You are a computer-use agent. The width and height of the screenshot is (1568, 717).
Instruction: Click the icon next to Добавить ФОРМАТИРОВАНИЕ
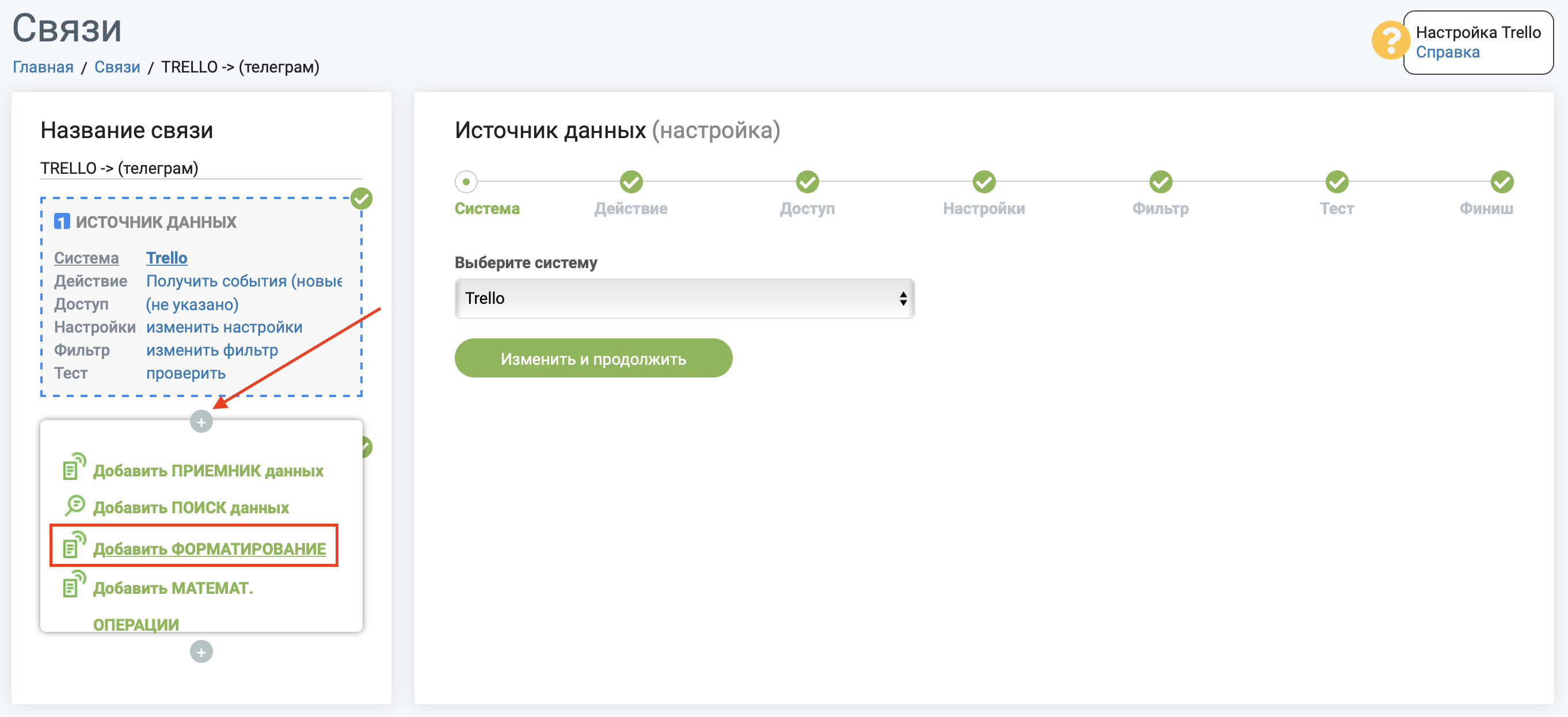(x=74, y=545)
